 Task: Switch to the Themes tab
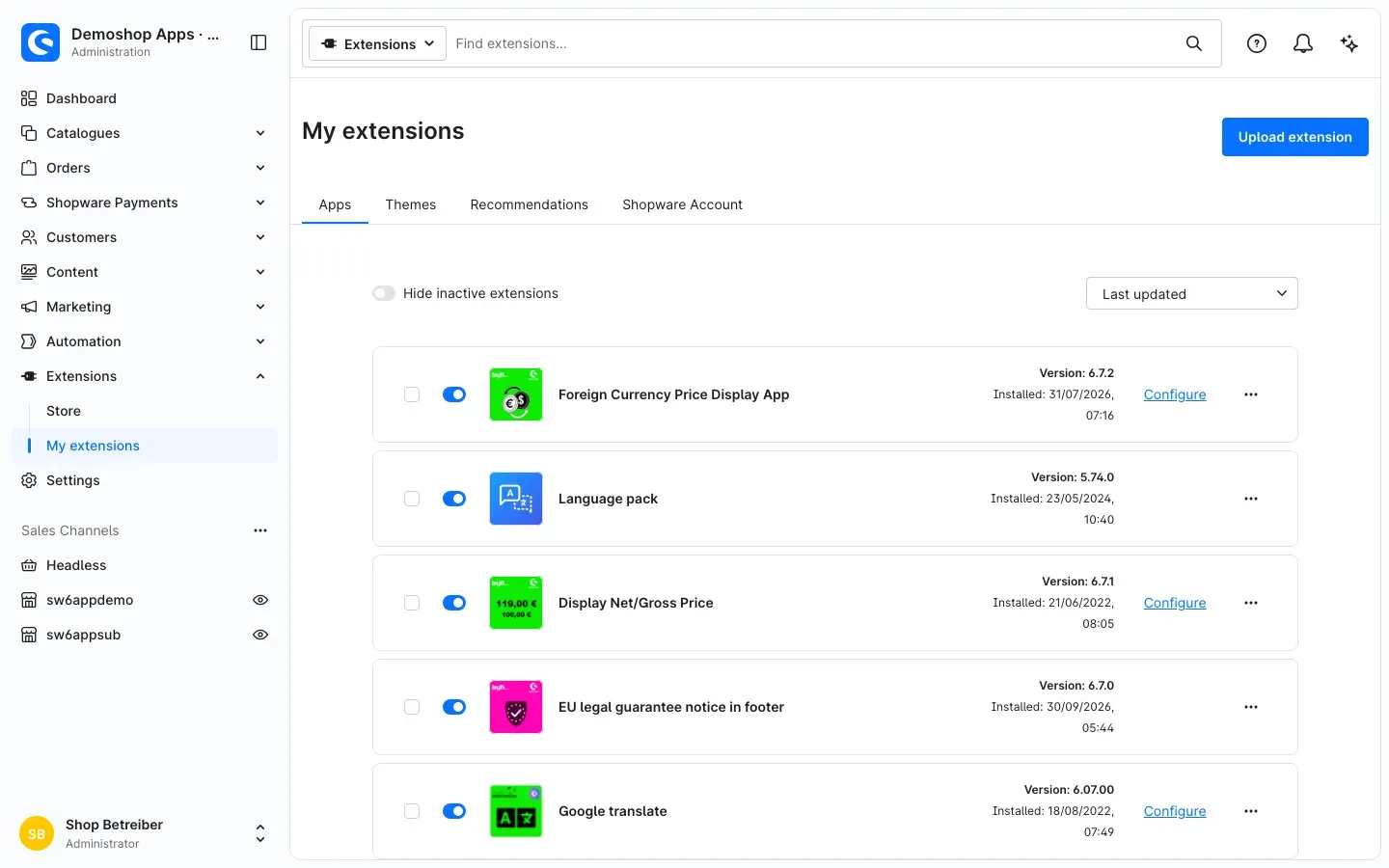(411, 204)
